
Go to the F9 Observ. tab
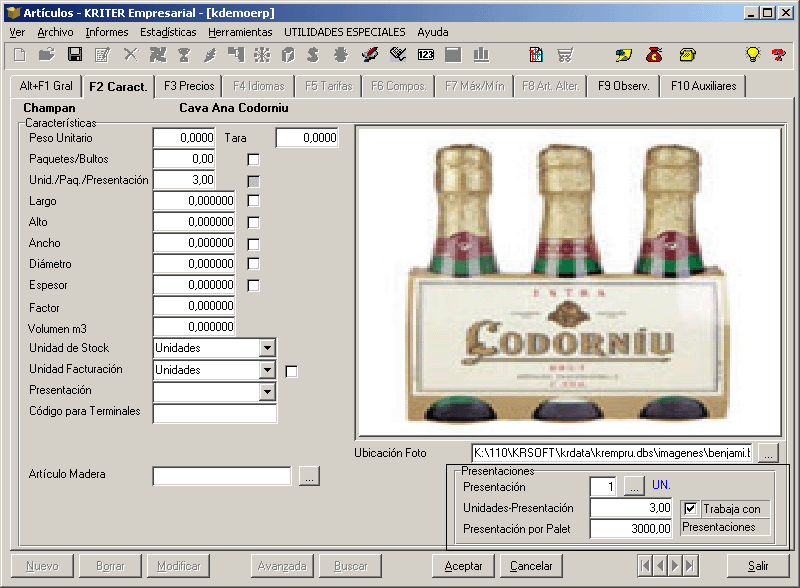[623, 86]
